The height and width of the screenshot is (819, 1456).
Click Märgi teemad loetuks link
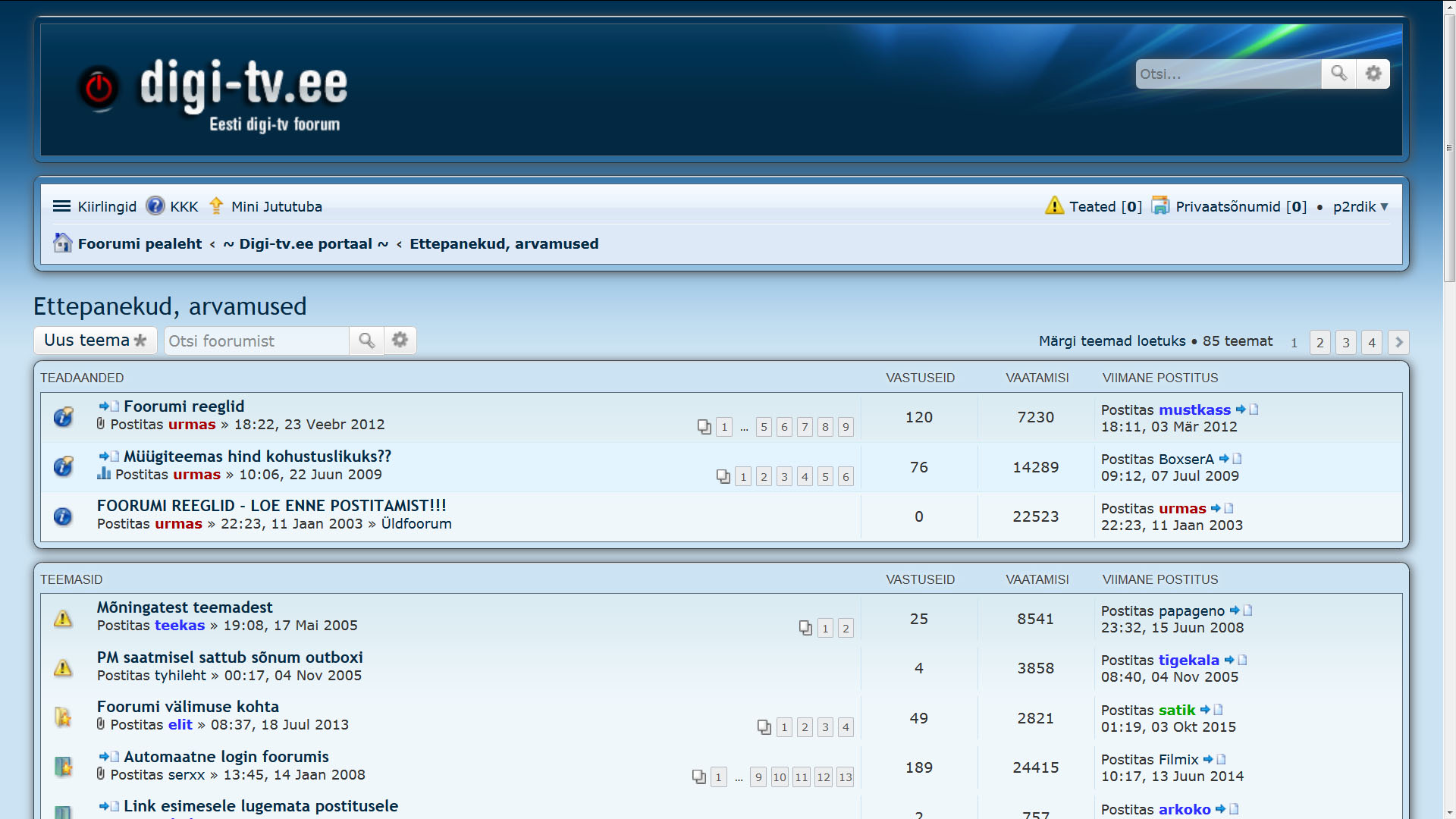click(1112, 341)
